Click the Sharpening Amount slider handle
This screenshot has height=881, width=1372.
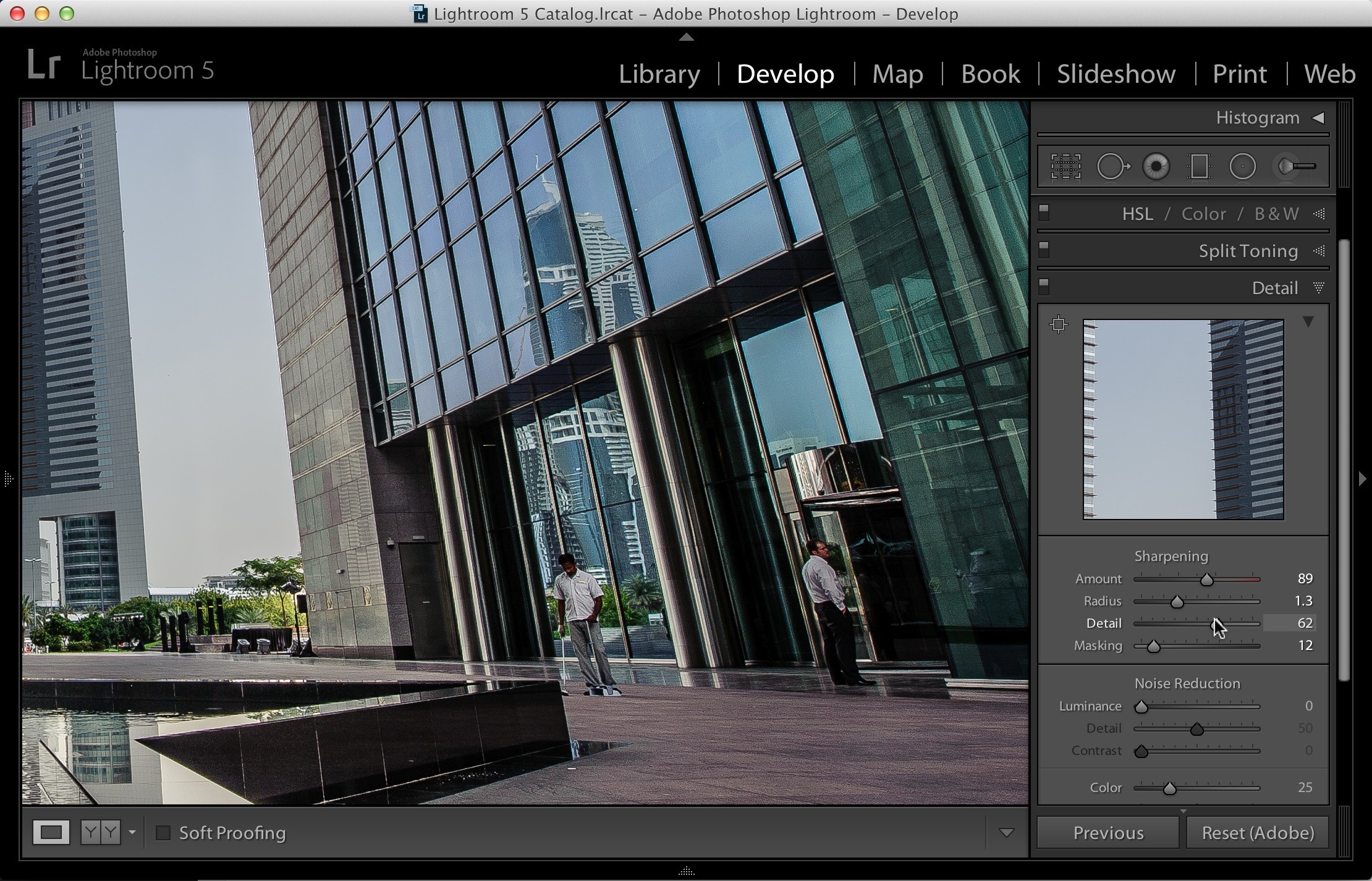(x=1206, y=580)
